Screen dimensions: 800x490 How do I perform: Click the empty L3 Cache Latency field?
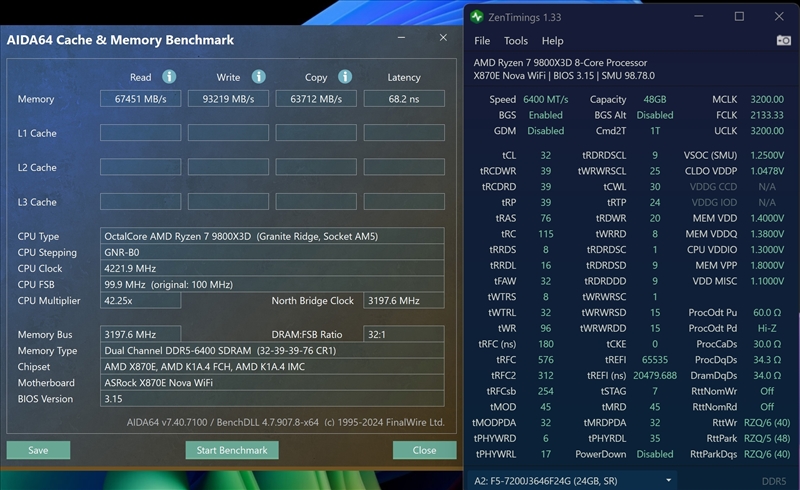click(404, 202)
